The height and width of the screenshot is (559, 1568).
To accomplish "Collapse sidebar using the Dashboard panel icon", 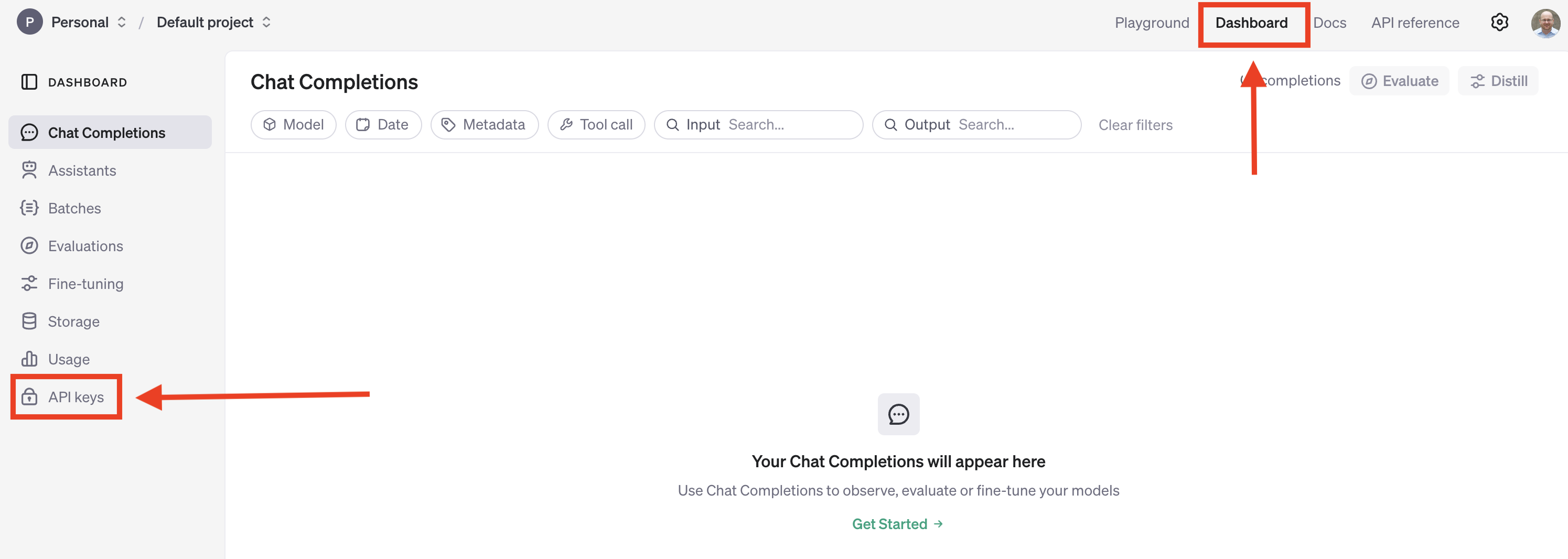I will pyautogui.click(x=29, y=82).
